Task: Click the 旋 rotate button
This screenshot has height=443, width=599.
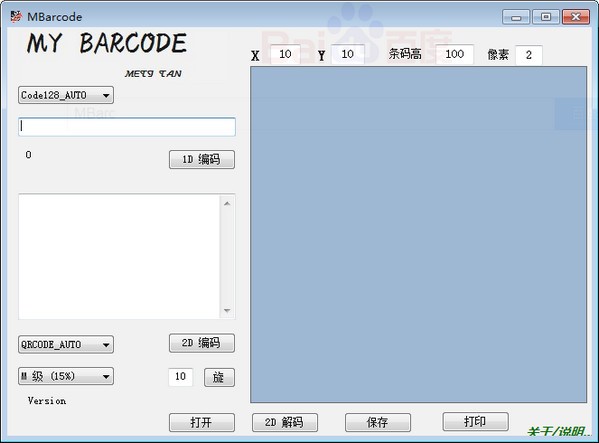Action: 219,377
